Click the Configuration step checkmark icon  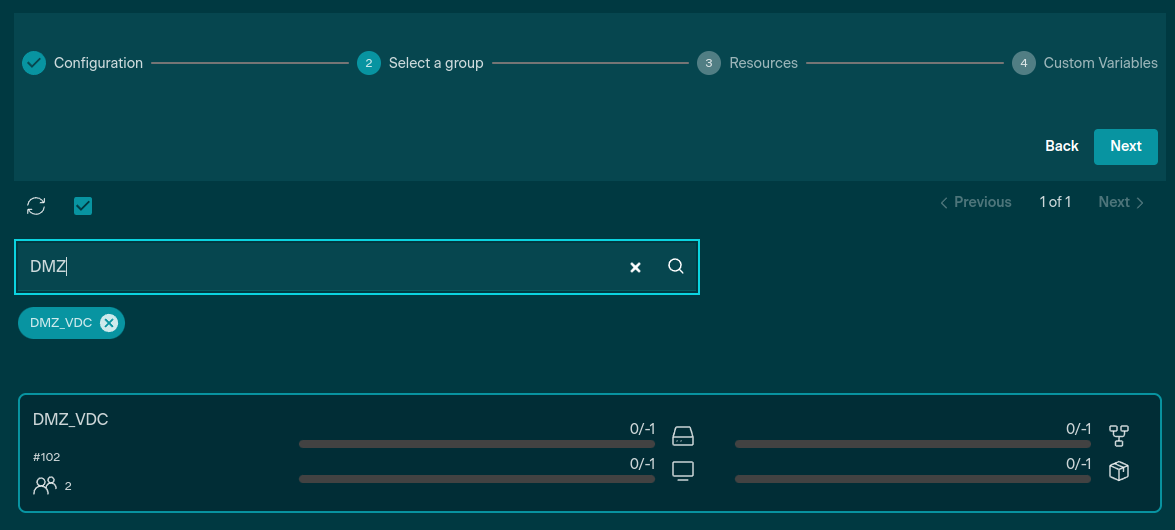pyautogui.click(x=34, y=63)
